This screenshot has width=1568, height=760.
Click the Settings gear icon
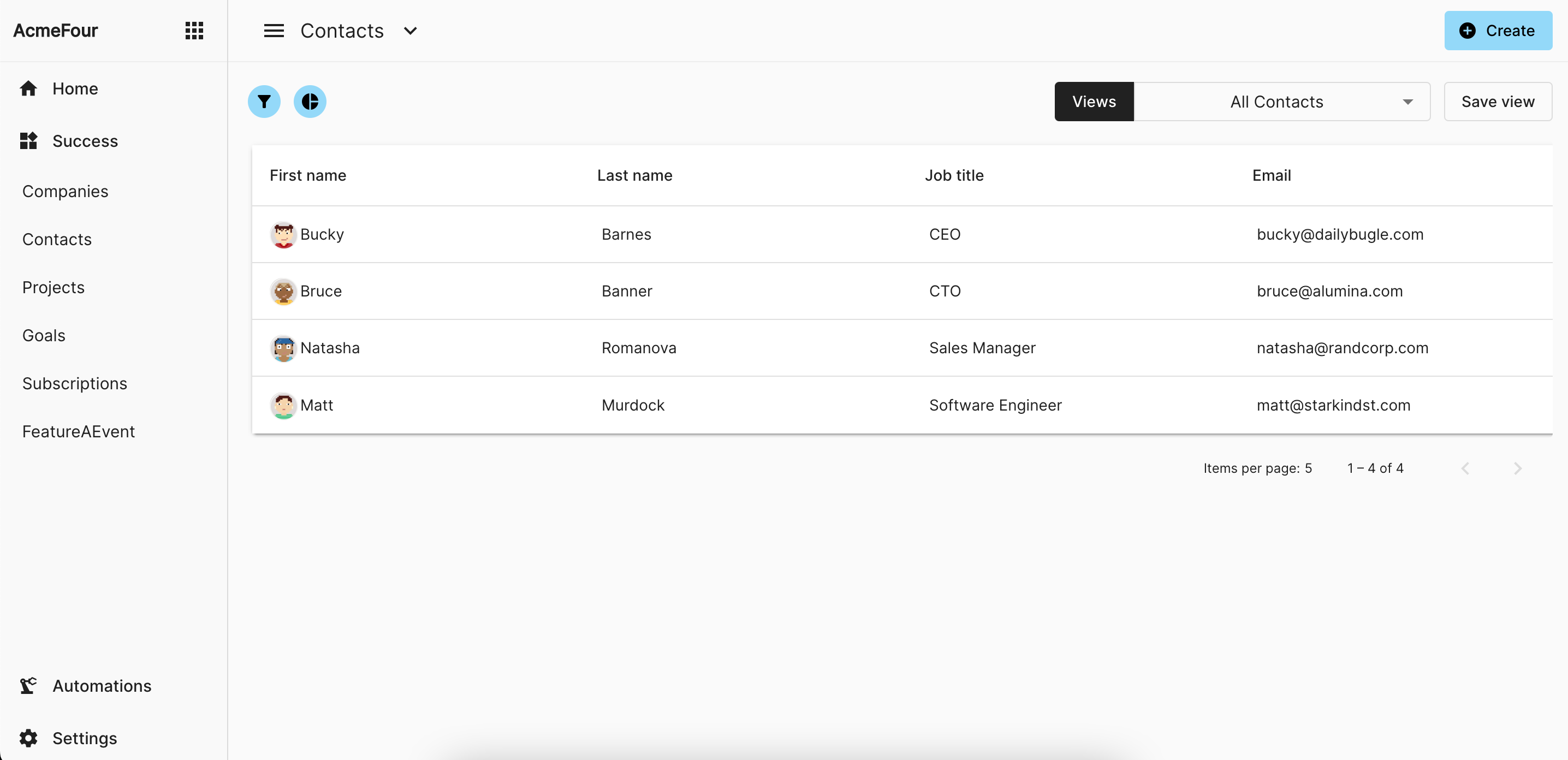click(28, 738)
